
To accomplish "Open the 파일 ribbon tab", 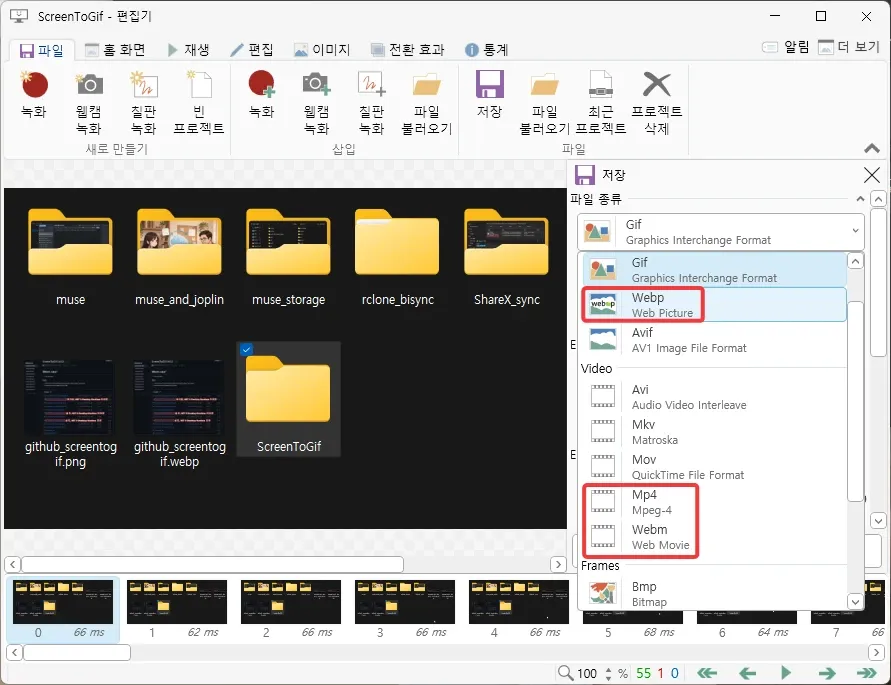I will [x=41, y=51].
